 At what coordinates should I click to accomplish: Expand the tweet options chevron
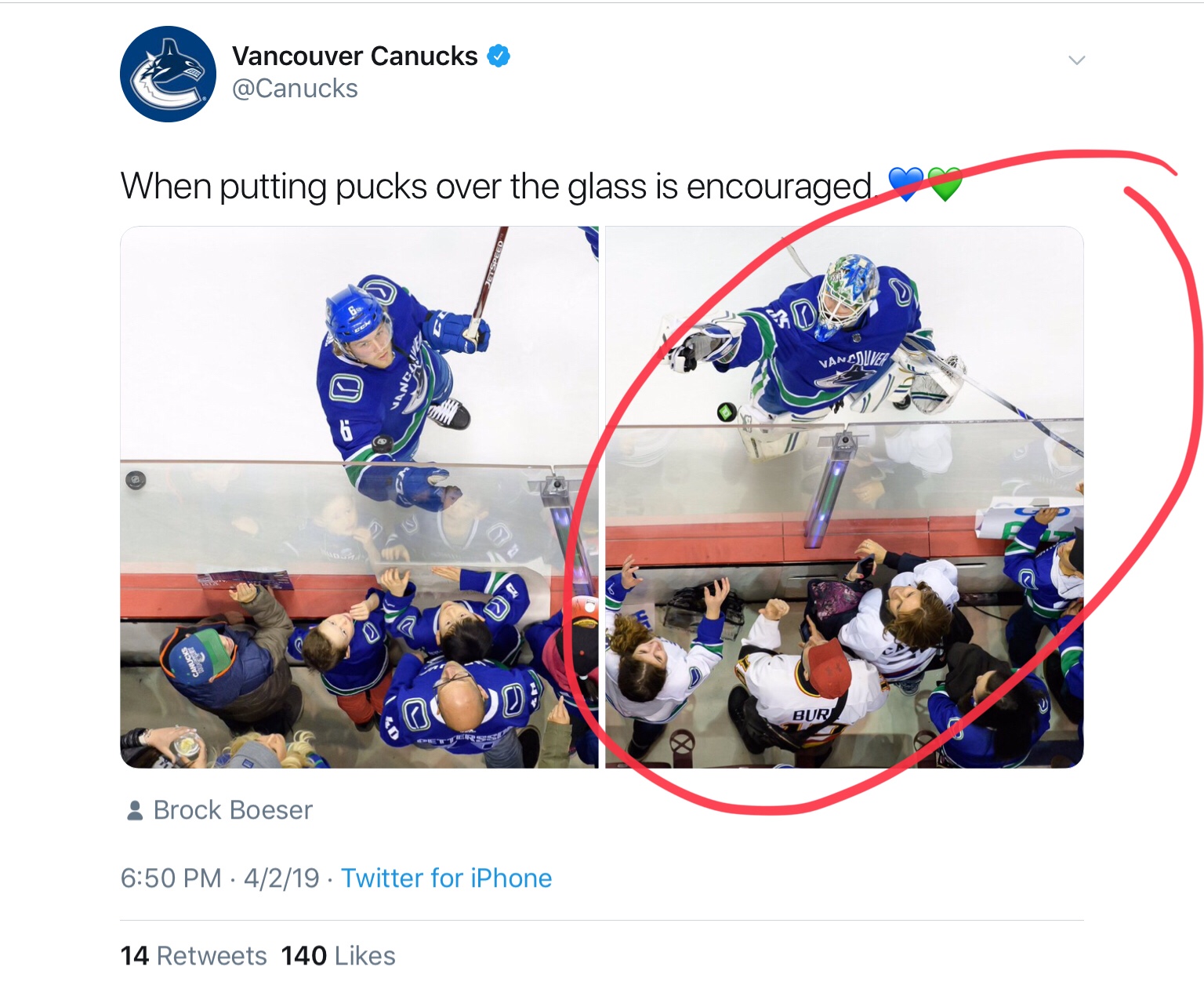(x=1076, y=60)
